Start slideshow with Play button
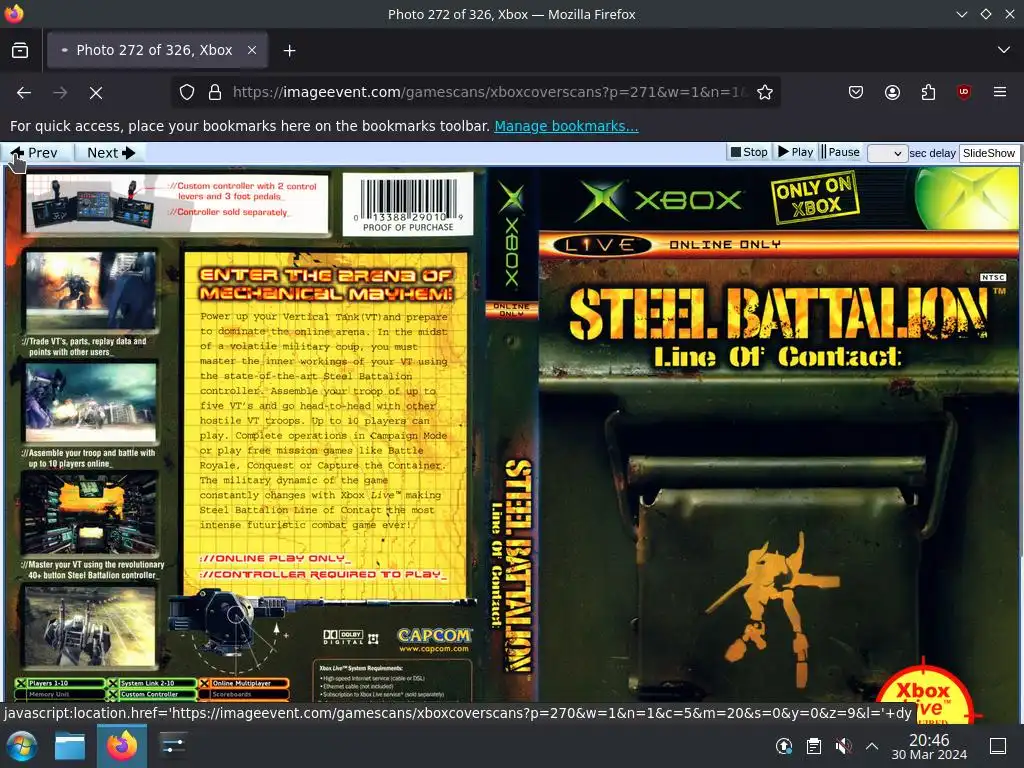Viewport: 1024px width, 768px height. click(795, 152)
